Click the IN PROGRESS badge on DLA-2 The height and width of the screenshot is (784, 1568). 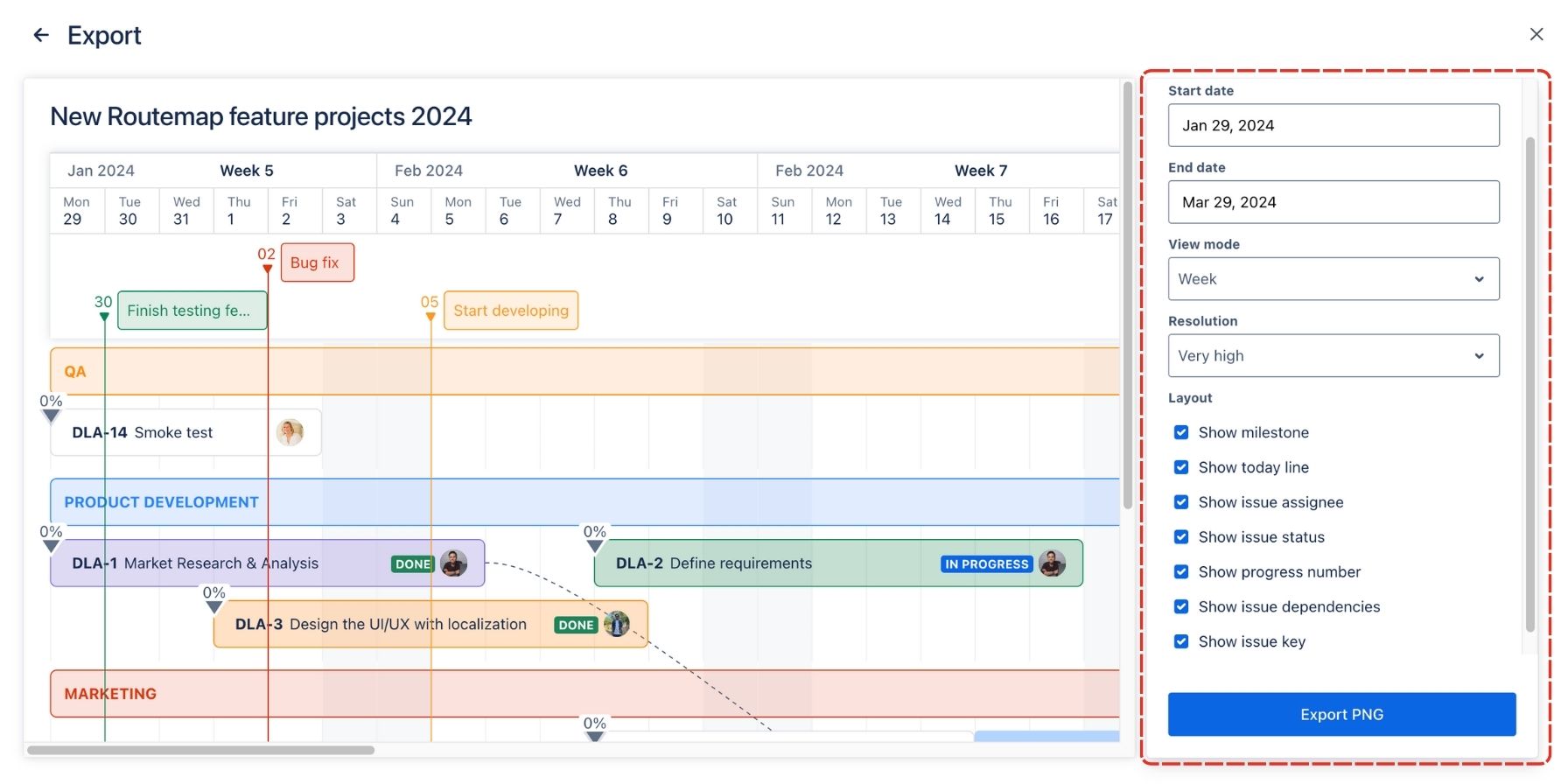[x=986, y=564]
